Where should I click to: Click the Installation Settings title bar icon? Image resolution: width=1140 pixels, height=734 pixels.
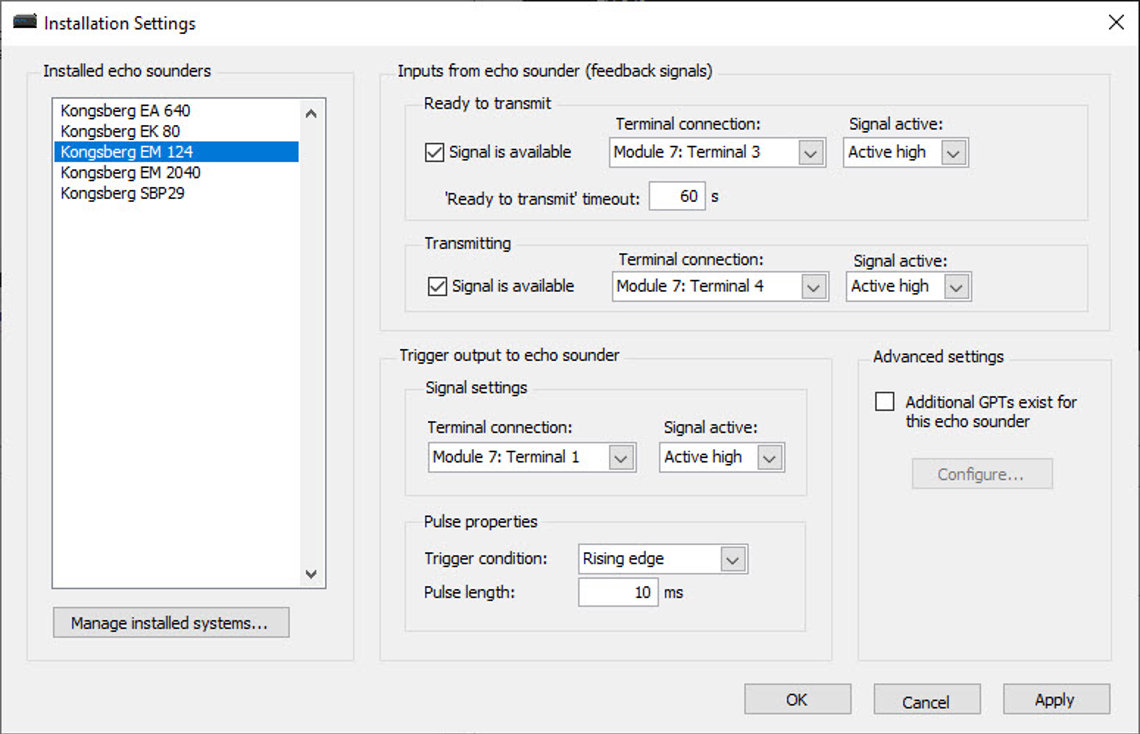point(25,22)
